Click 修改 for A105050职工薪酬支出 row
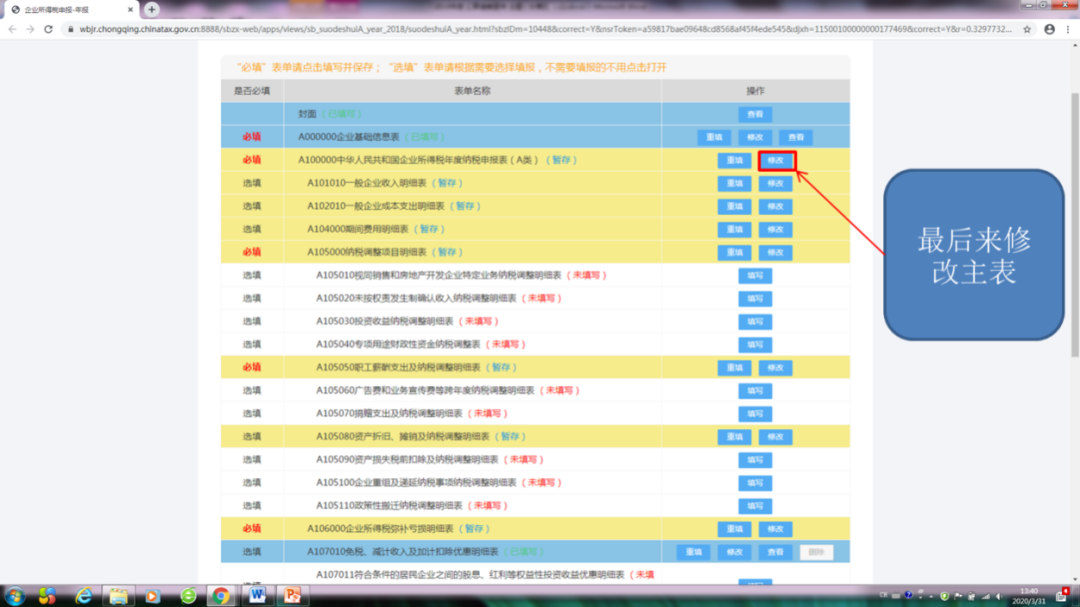The height and width of the screenshot is (607, 1080). coord(776,368)
